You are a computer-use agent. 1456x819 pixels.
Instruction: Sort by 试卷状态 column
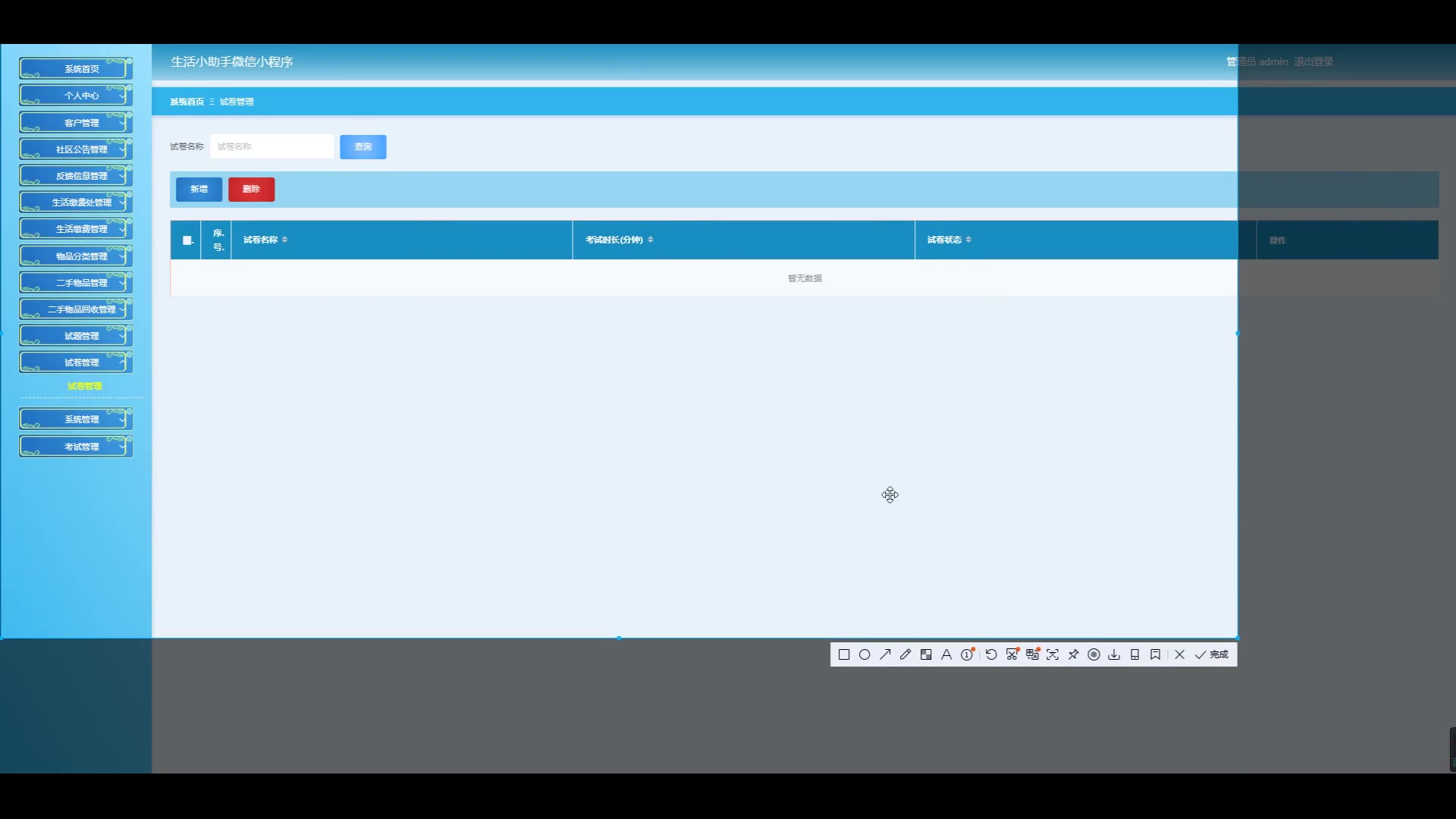pos(968,240)
